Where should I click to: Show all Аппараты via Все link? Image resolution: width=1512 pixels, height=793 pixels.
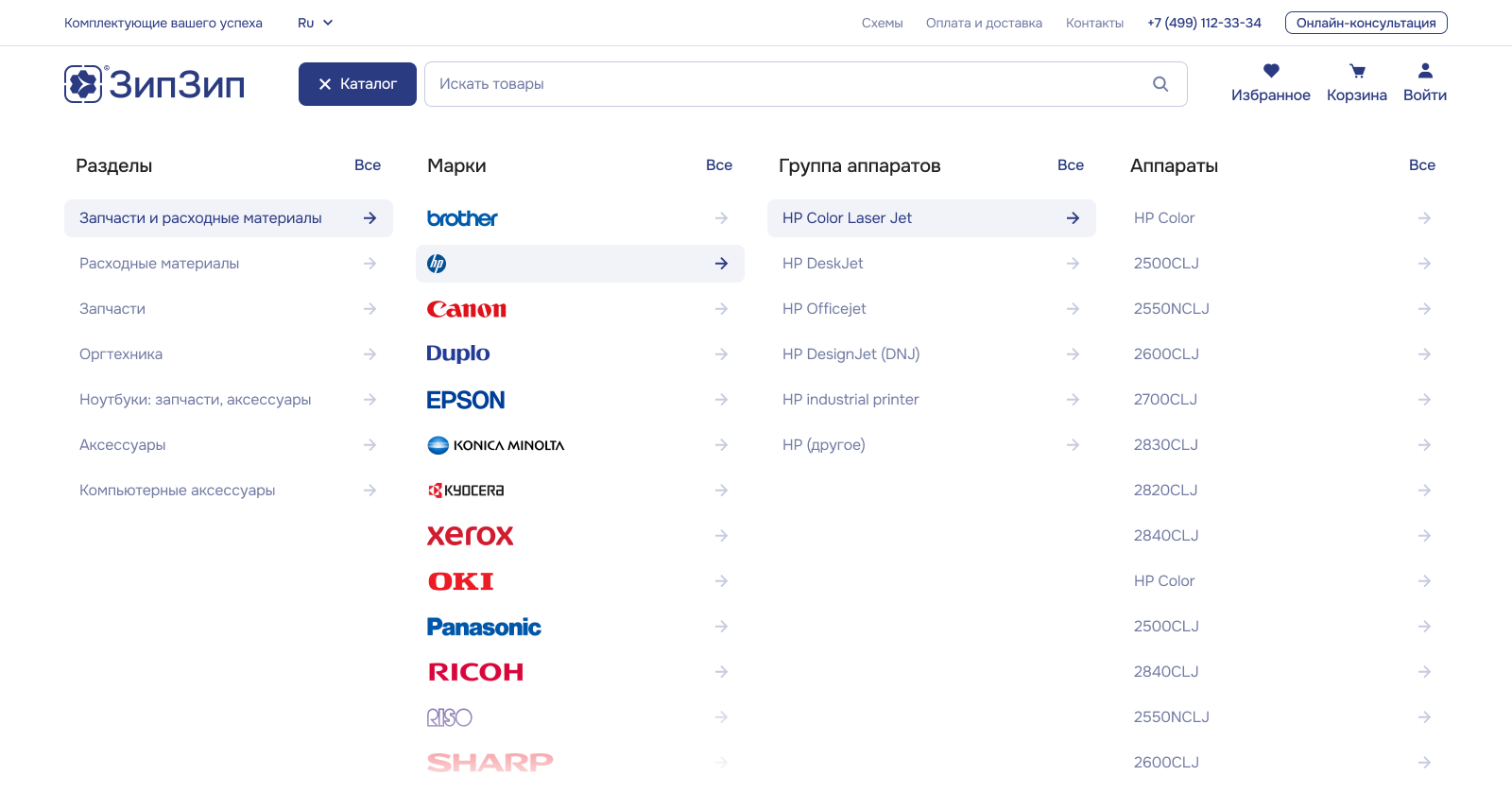coord(1422,165)
